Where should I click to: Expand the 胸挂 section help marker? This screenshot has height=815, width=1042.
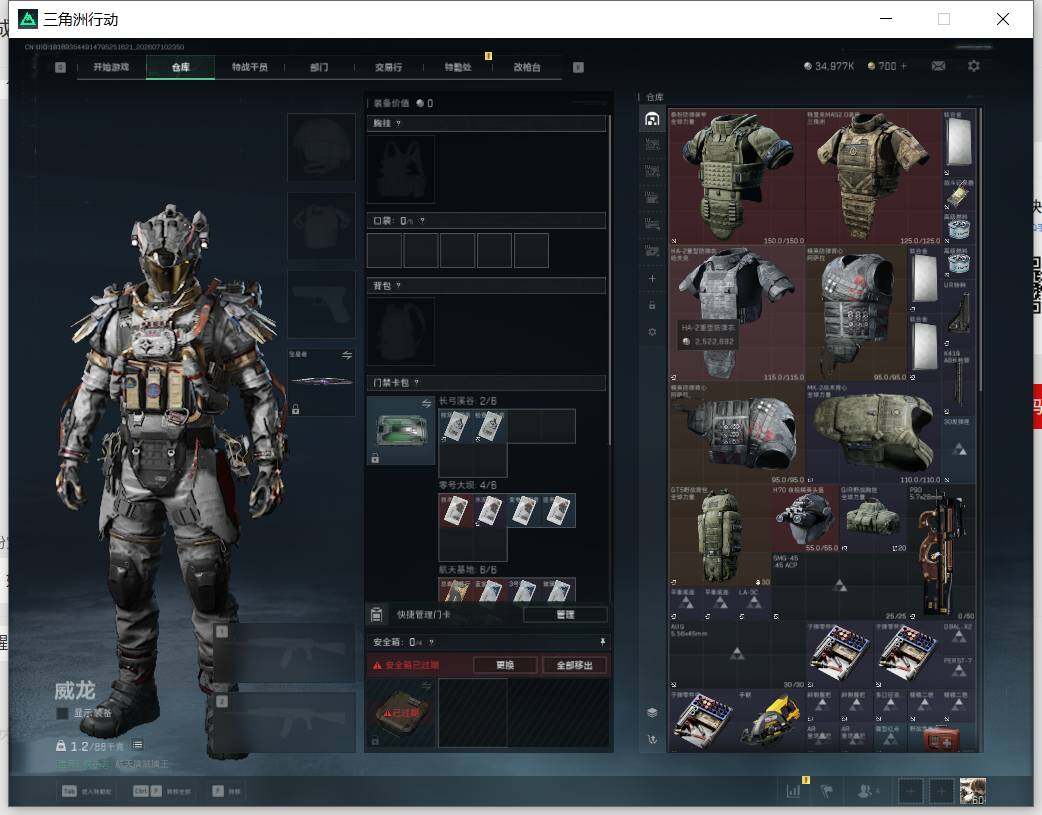pyautogui.click(x=398, y=124)
